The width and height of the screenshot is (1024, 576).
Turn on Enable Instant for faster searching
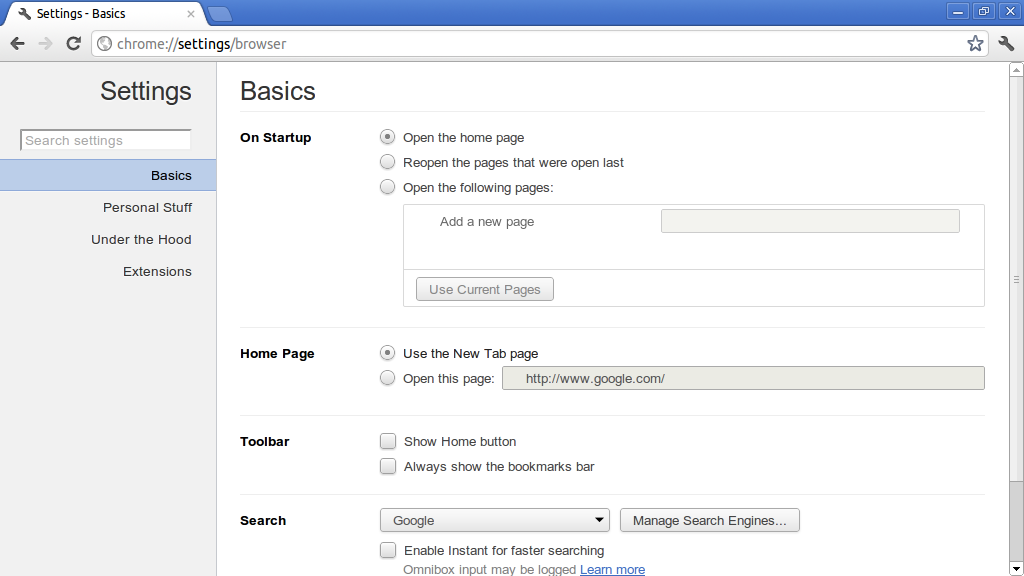[x=388, y=550]
